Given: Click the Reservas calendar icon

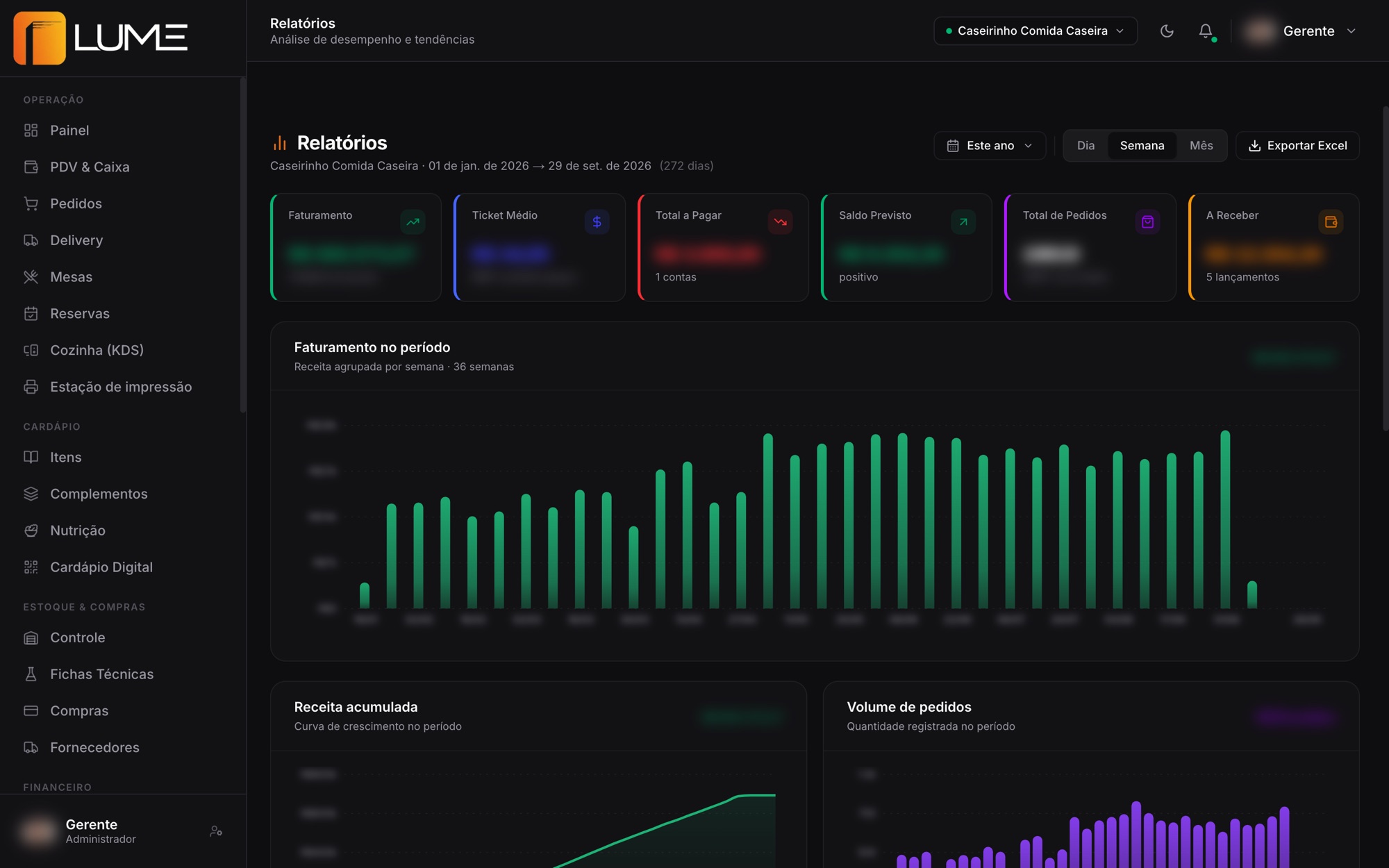Looking at the screenshot, I should (31, 314).
